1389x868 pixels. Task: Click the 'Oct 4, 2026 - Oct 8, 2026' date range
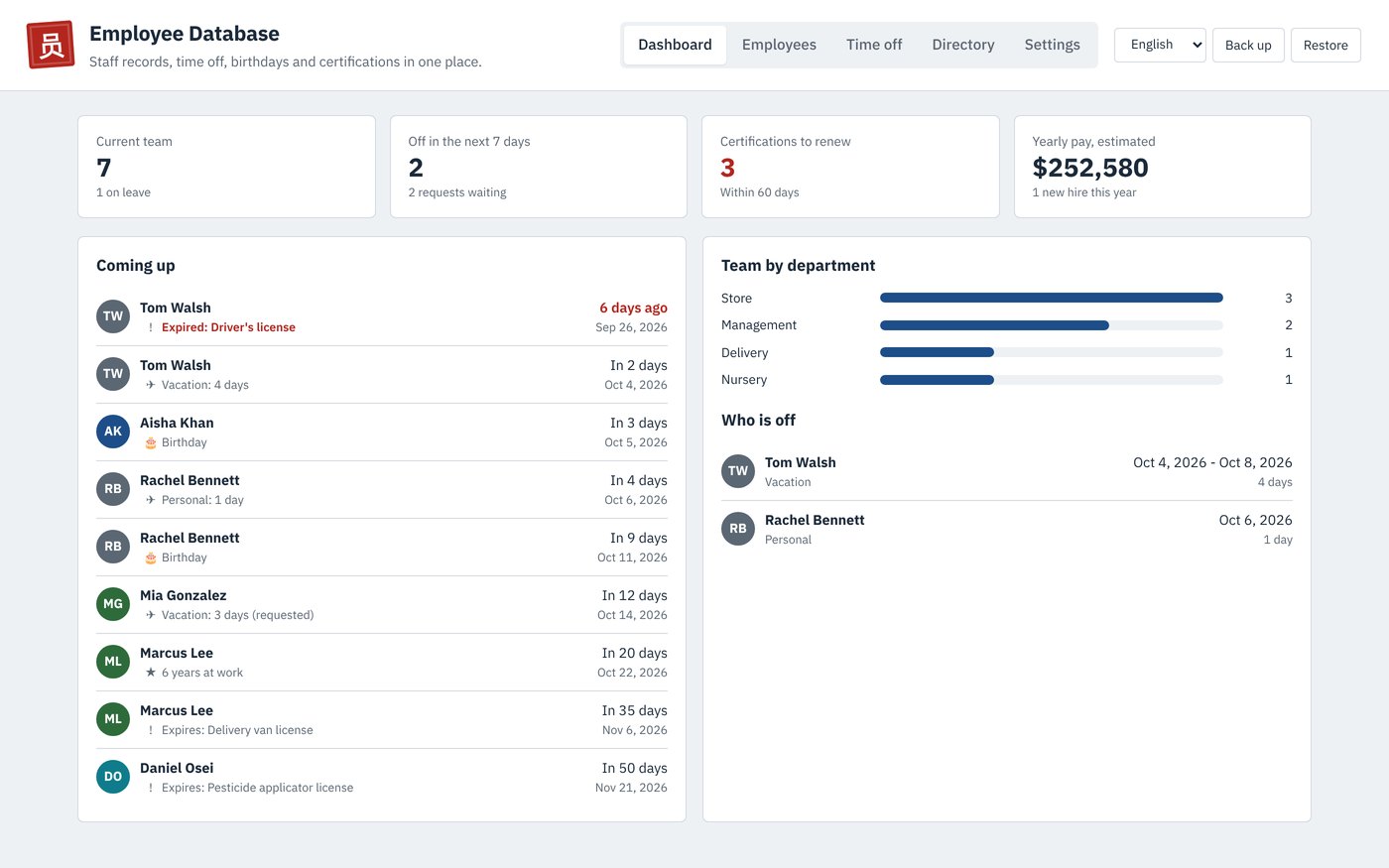point(1212,462)
